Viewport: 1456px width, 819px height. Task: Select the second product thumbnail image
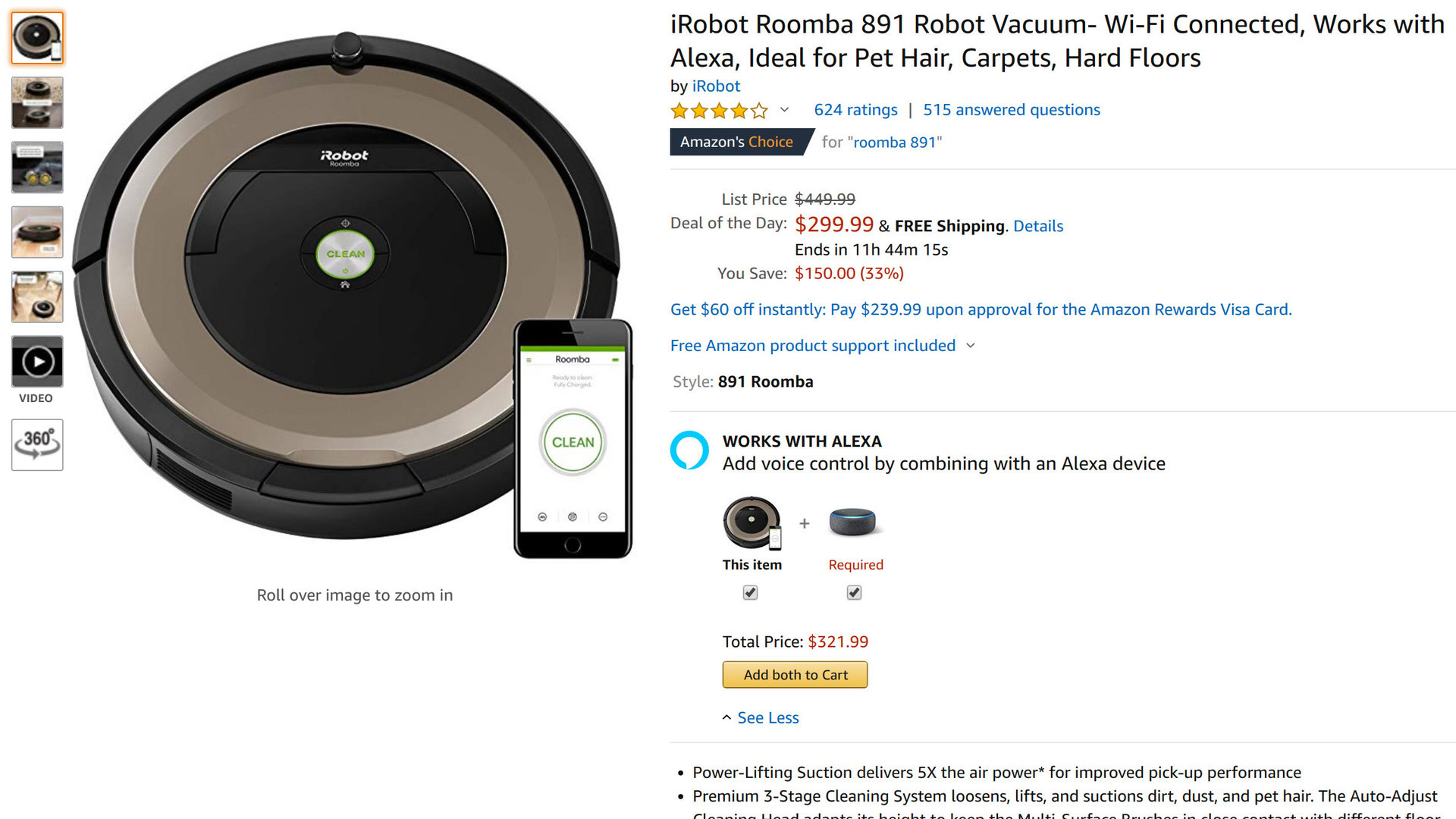point(37,102)
